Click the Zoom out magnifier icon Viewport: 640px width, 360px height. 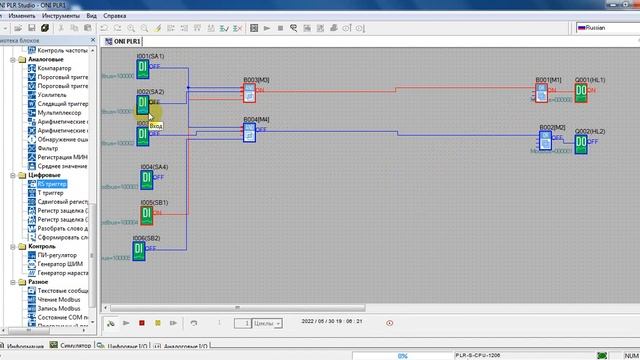coord(144,28)
